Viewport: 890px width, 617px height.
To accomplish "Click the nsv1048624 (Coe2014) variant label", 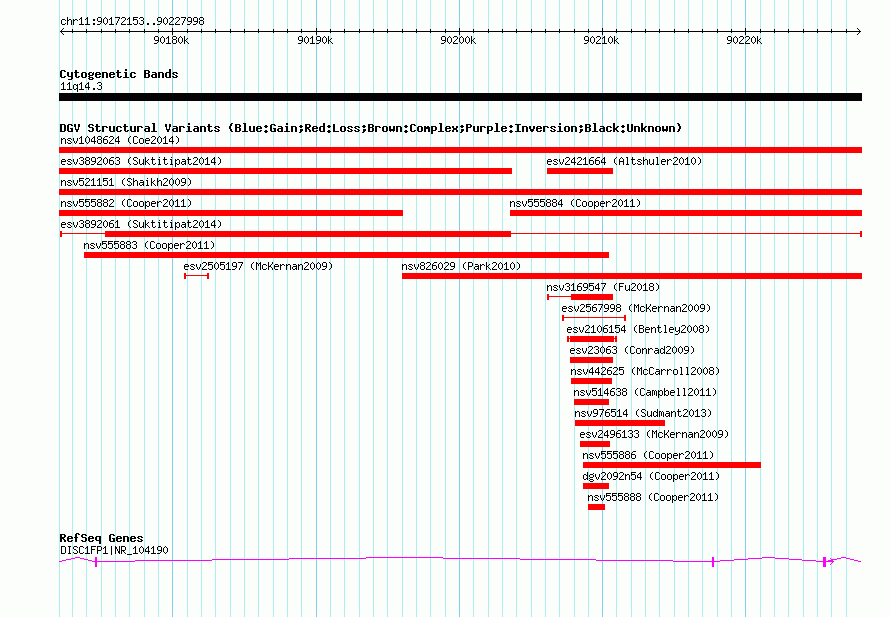I will tap(120, 140).
